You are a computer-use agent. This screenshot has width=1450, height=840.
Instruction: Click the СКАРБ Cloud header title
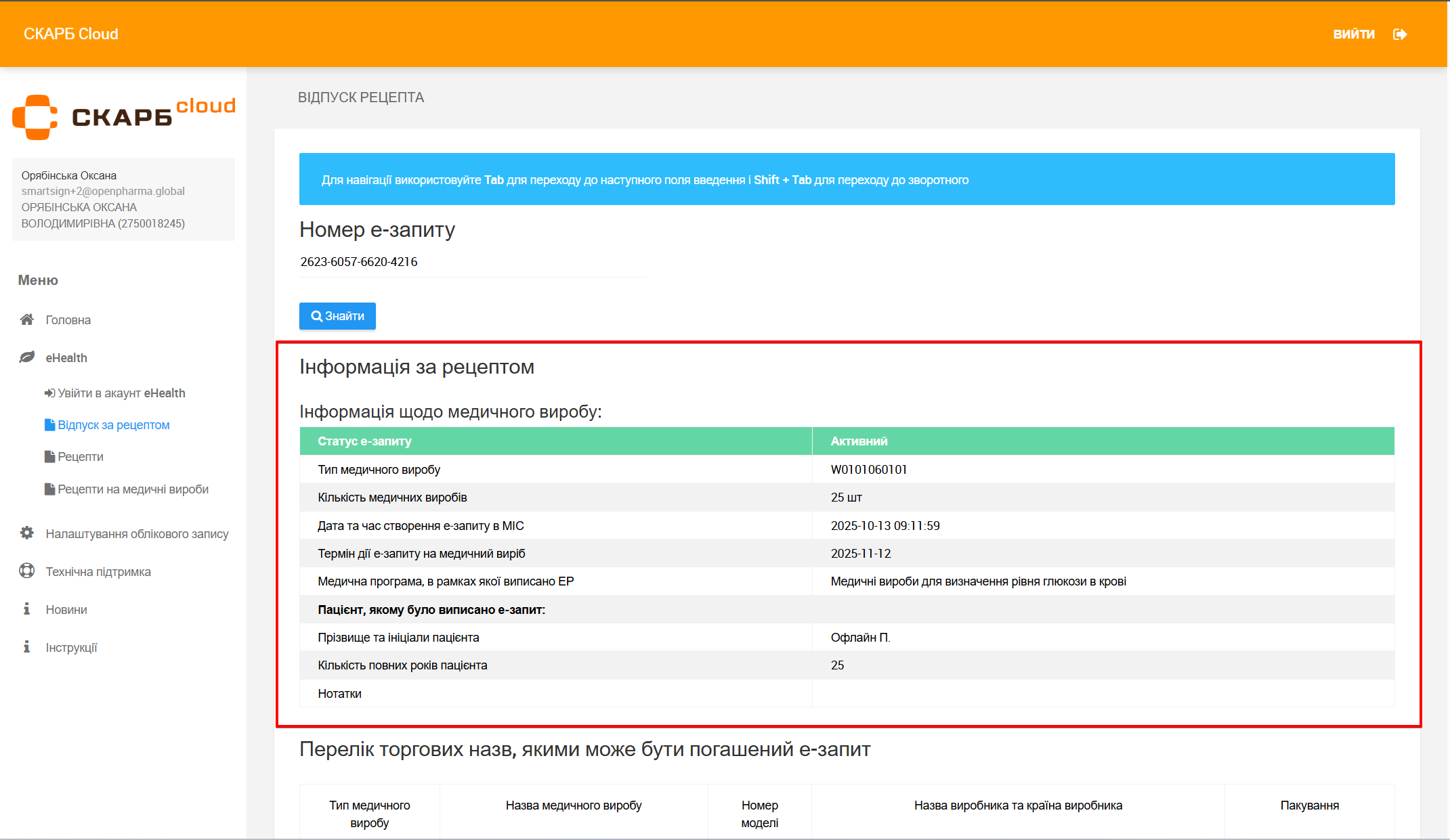(x=71, y=34)
